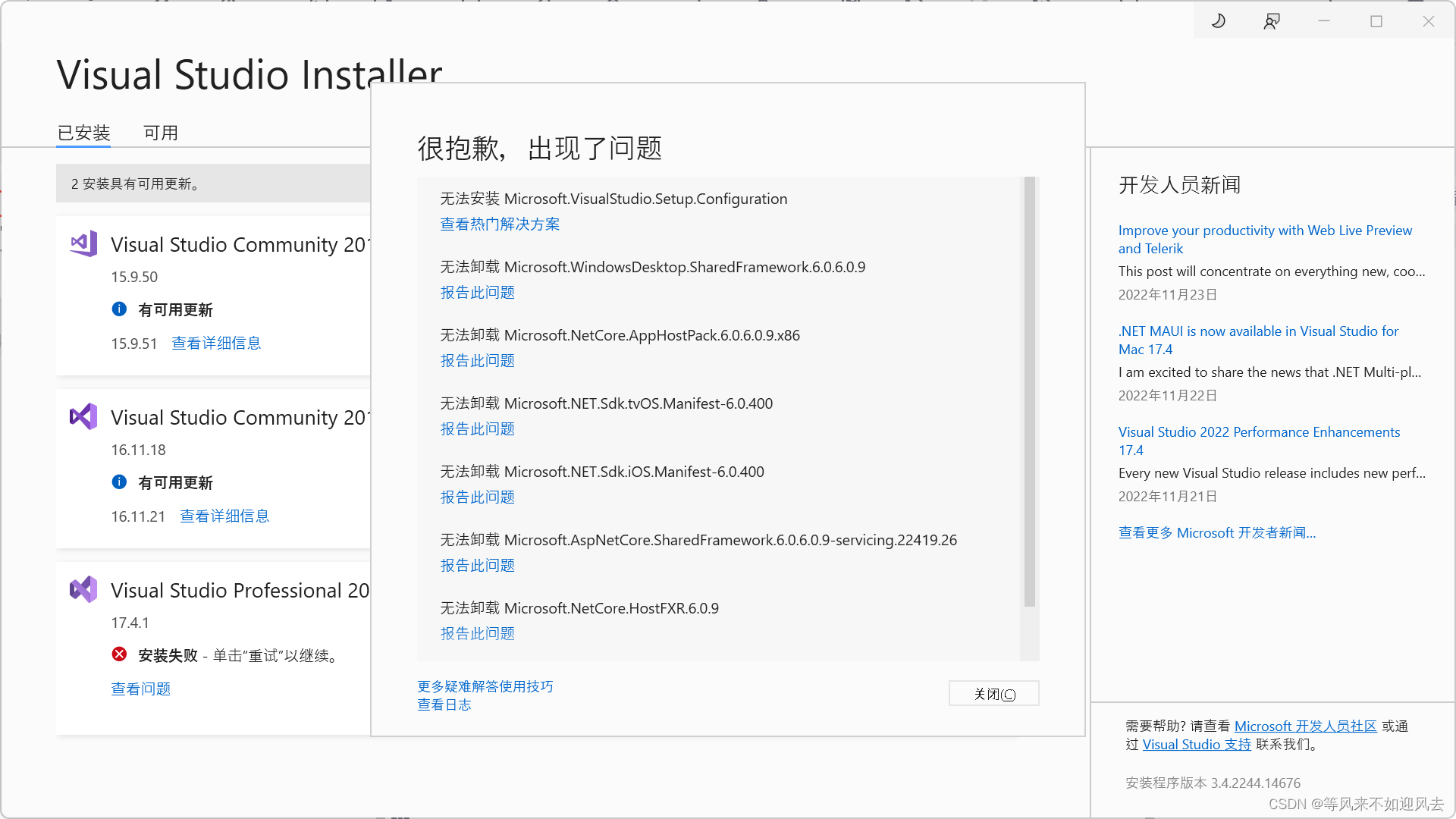Viewport: 1456px width, 819px height.
Task: Click date 2022年11月21日
Action: 1168,497
